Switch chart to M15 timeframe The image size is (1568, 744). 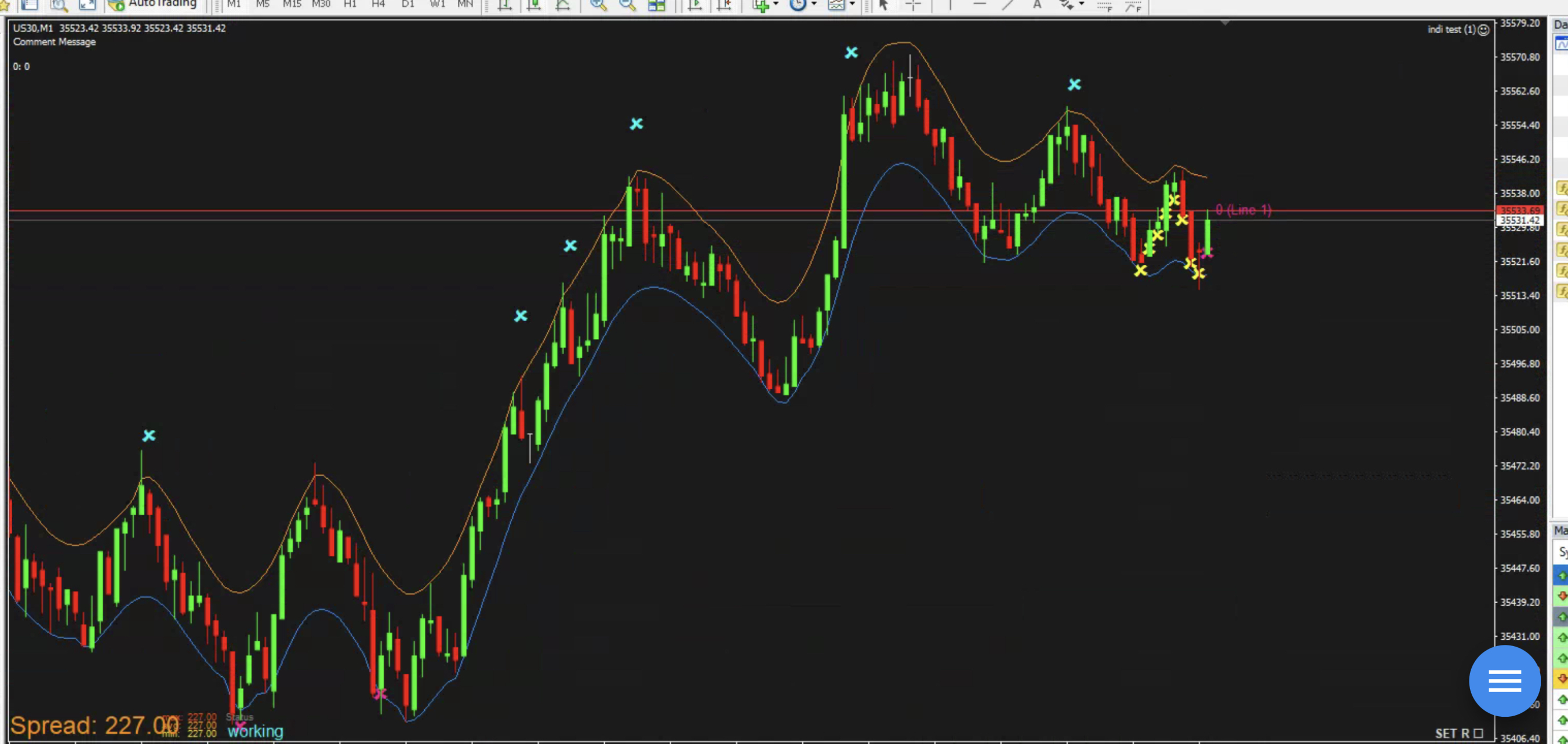[292, 5]
